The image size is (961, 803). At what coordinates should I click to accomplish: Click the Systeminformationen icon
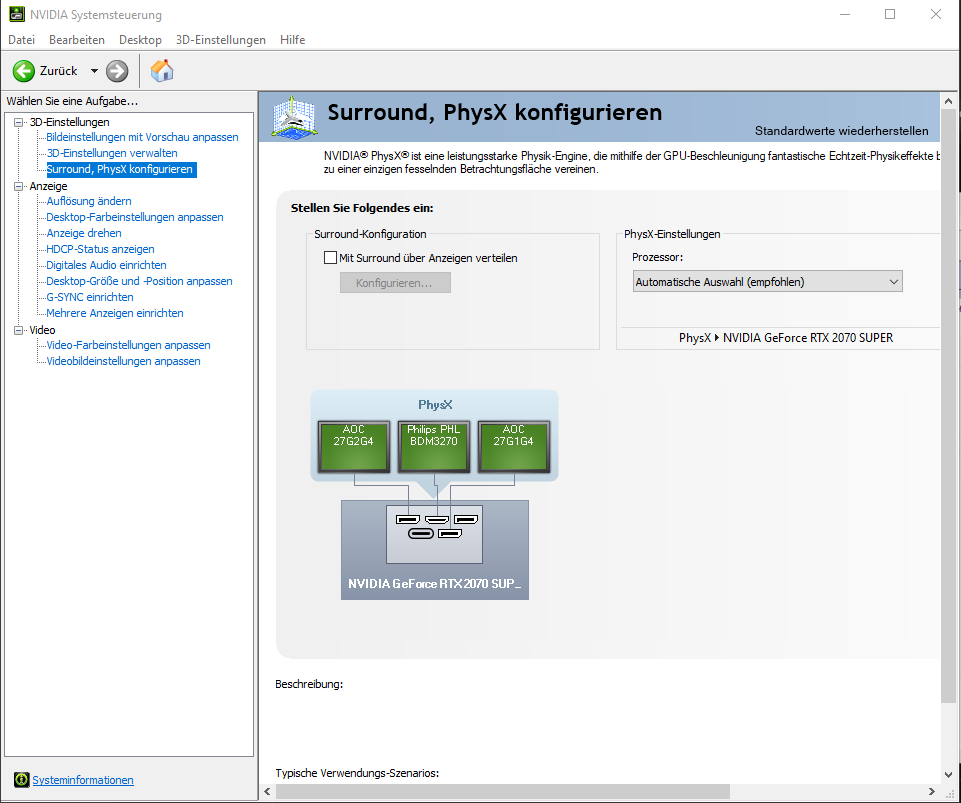[21, 780]
